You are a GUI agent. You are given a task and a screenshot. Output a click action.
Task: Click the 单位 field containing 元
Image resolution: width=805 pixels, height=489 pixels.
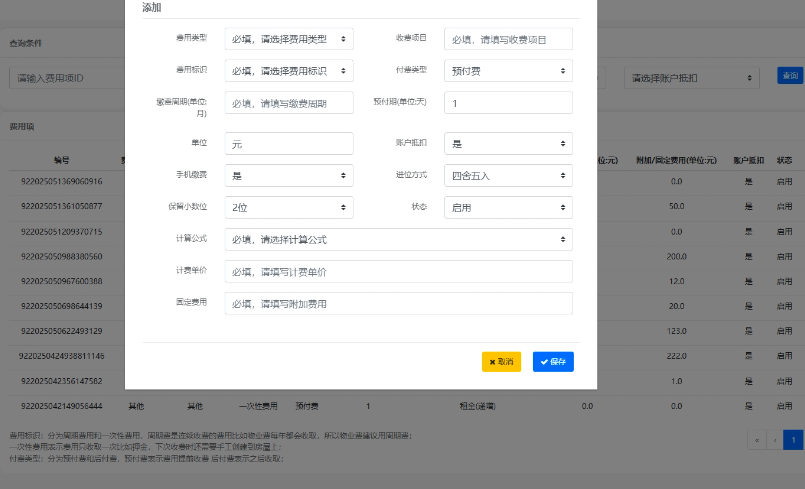289,143
